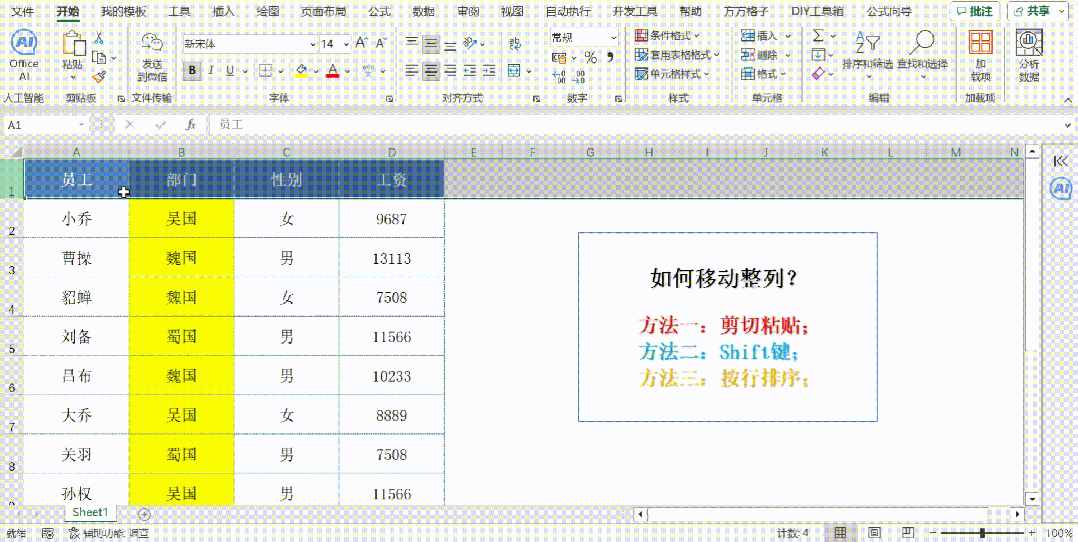Switch to the 页面布局 tab

323,12
